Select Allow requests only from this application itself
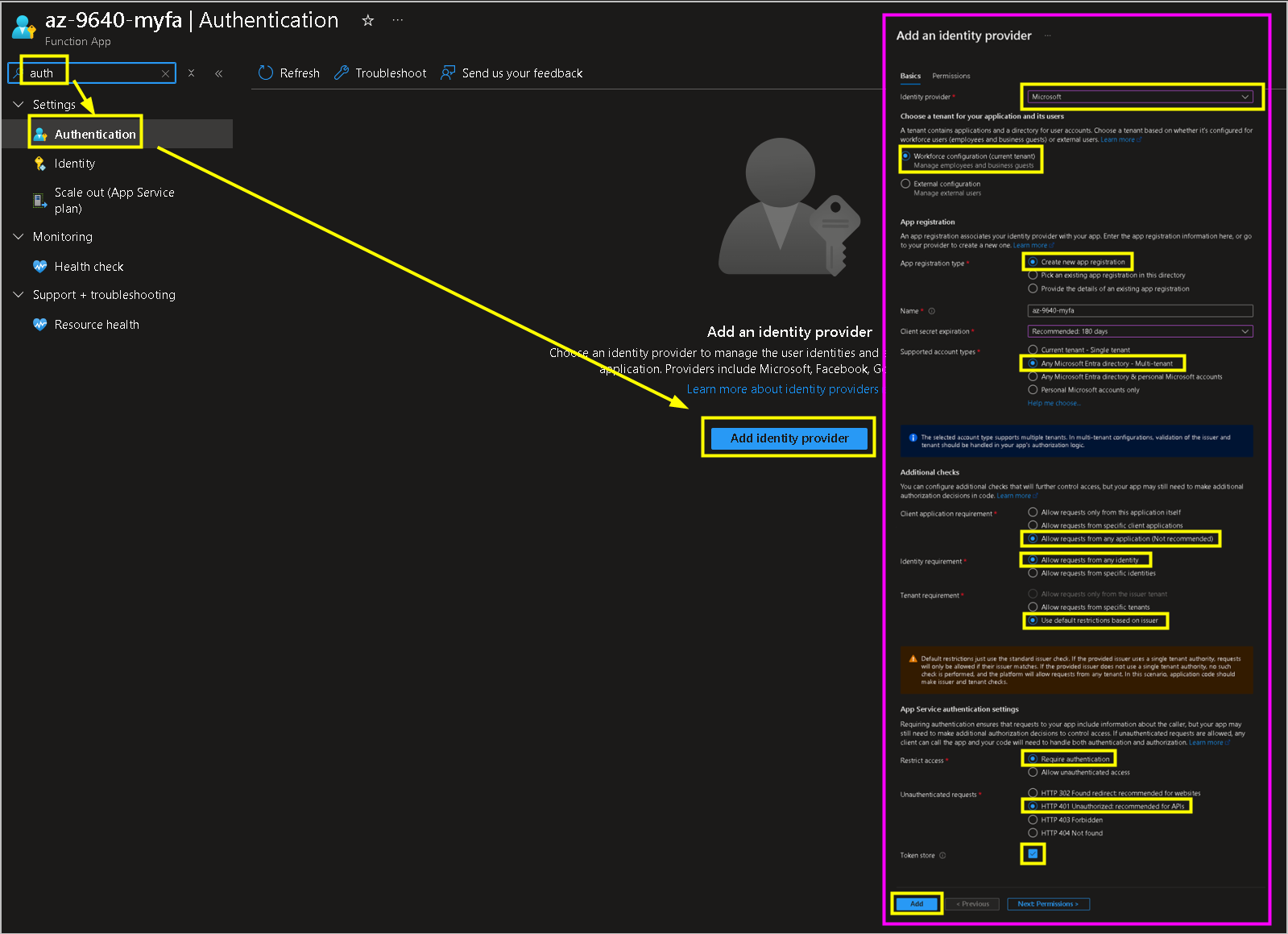This screenshot has width=1288, height=934. (x=1033, y=513)
